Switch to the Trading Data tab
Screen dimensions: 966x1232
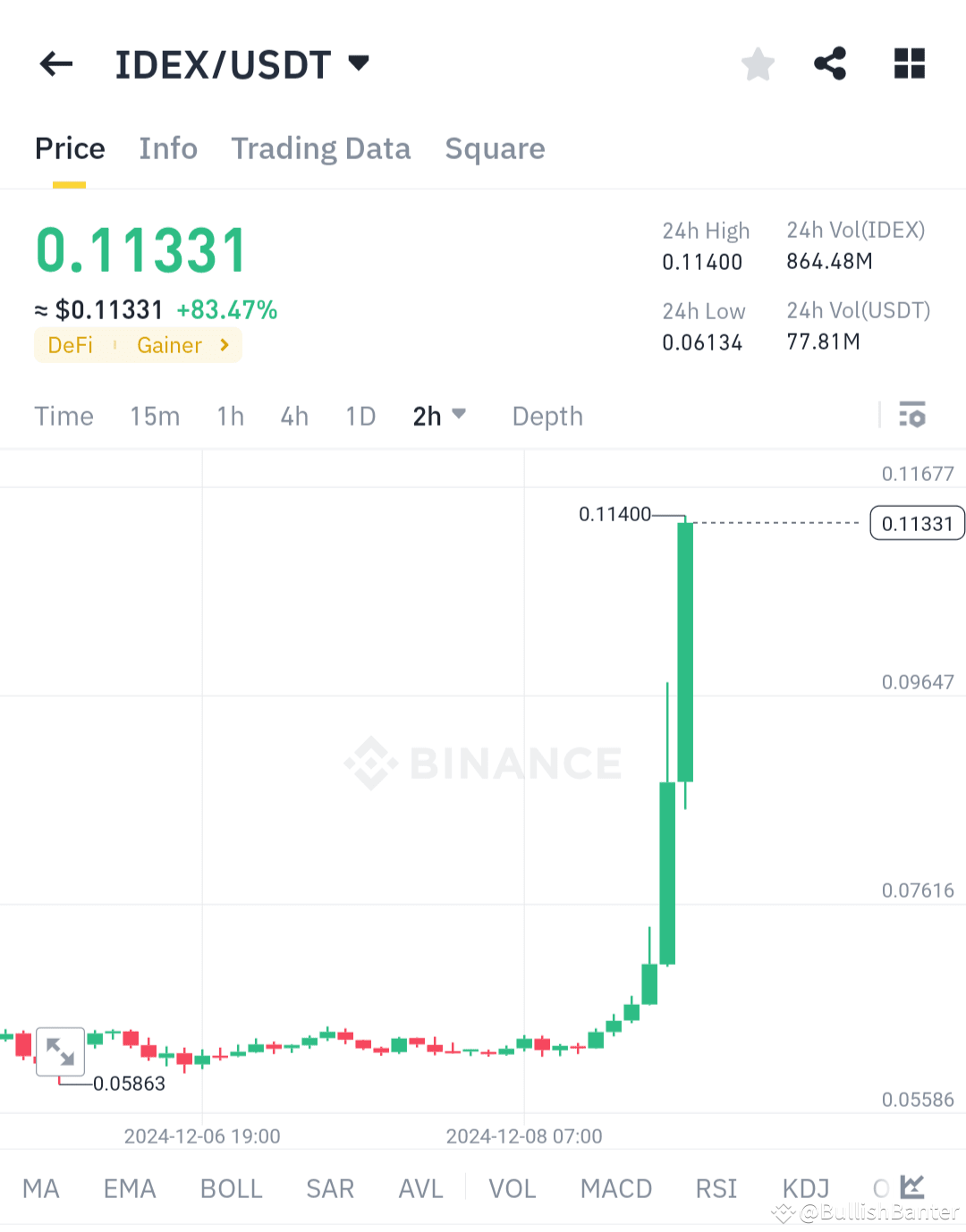[321, 148]
